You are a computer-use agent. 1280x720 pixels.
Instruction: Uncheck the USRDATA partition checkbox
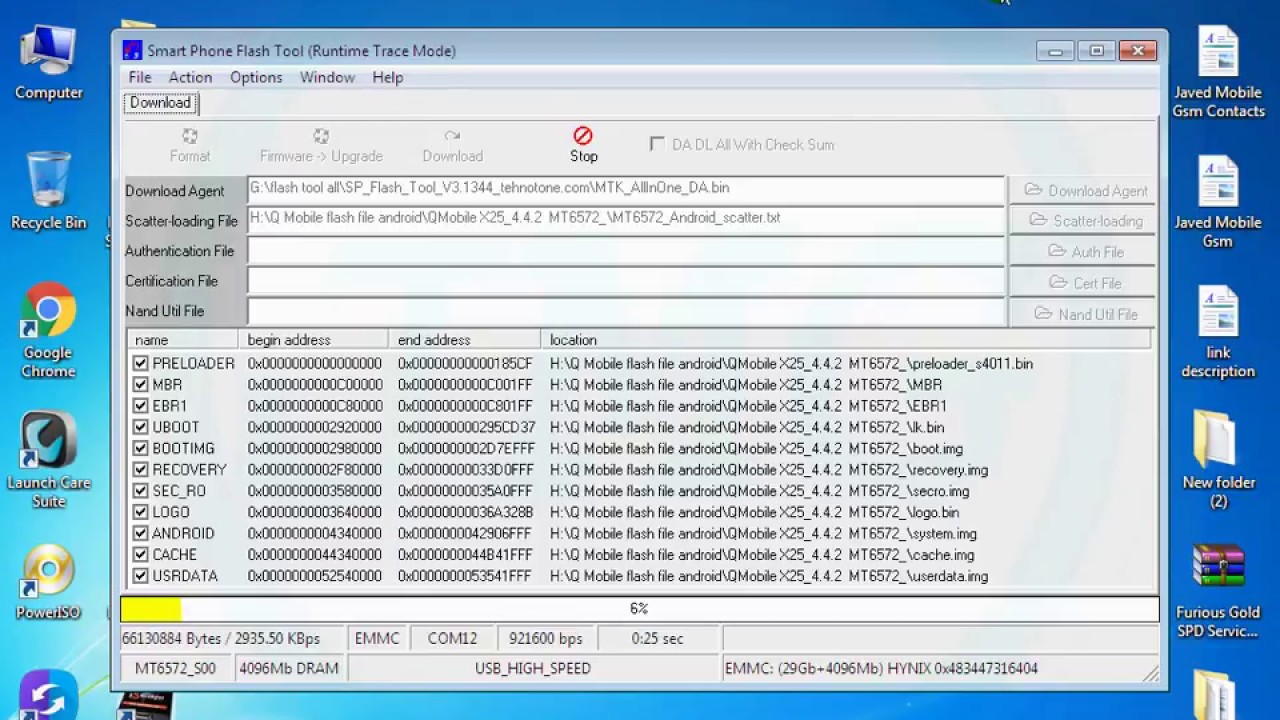pyautogui.click(x=141, y=576)
